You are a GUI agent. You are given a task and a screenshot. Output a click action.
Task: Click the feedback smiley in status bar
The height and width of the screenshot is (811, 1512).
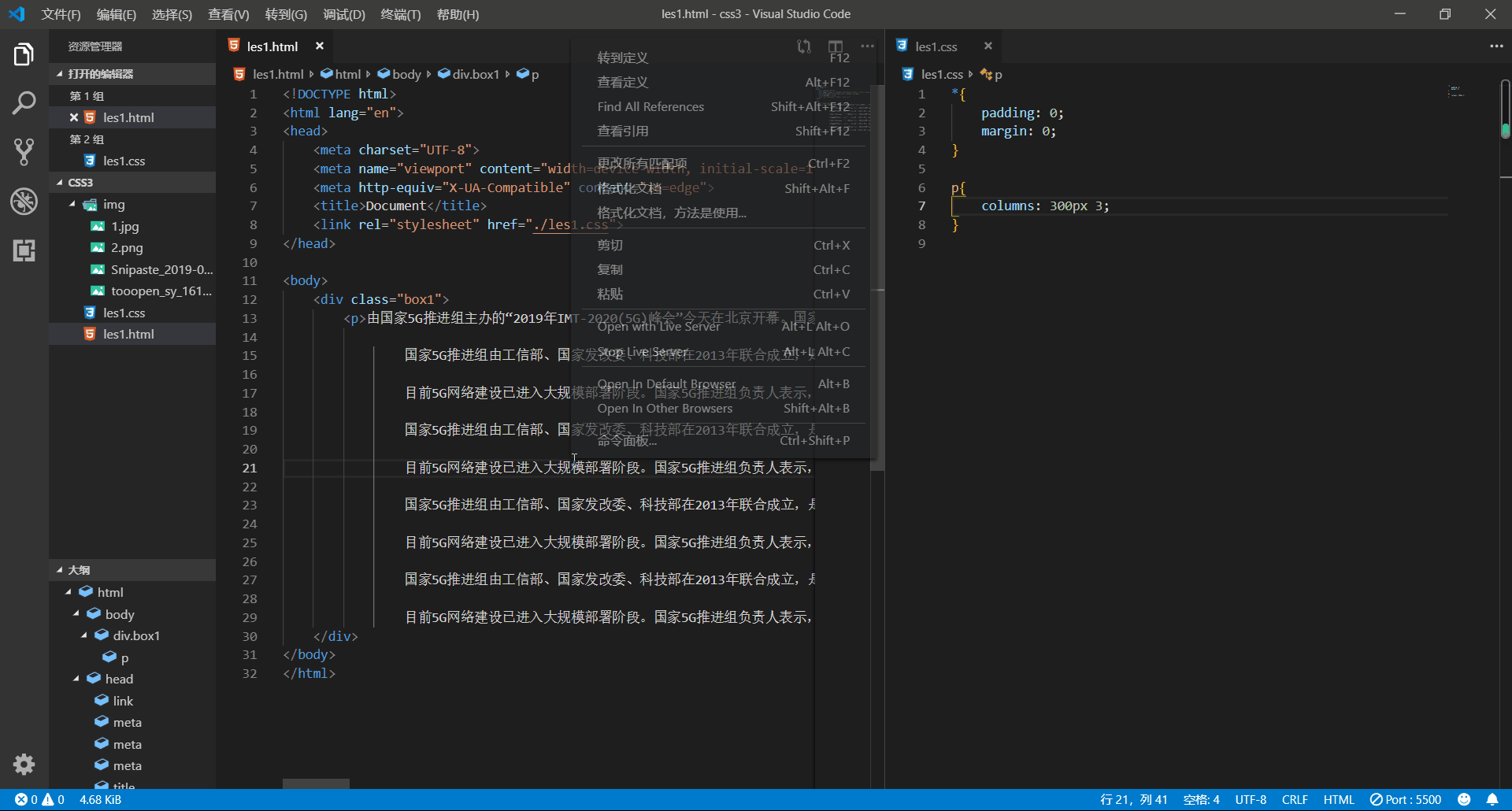click(1464, 799)
